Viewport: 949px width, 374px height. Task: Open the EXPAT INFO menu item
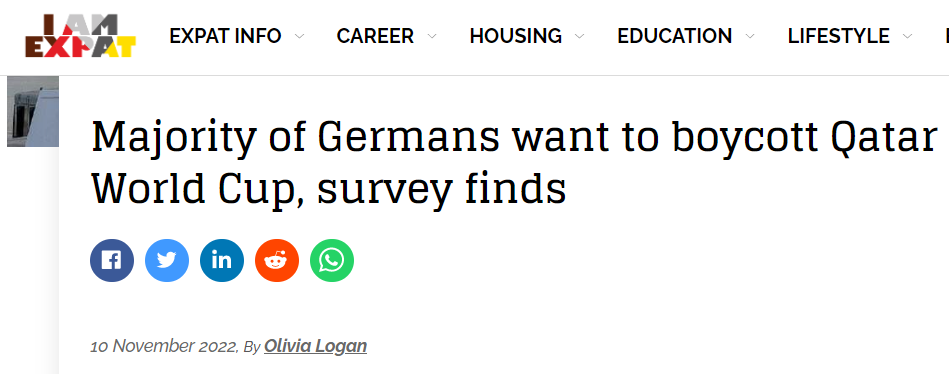pos(225,36)
